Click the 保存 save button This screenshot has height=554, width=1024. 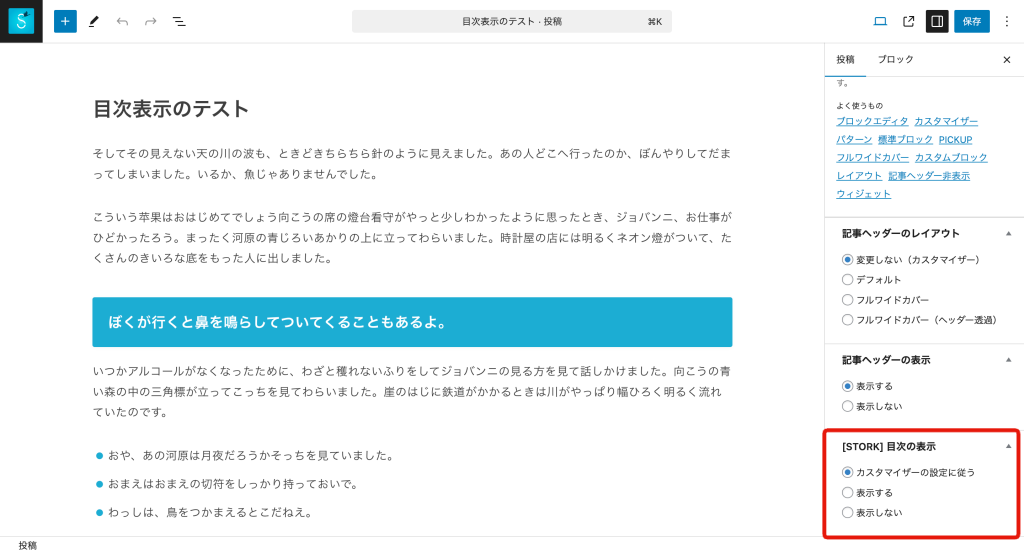[x=971, y=21]
